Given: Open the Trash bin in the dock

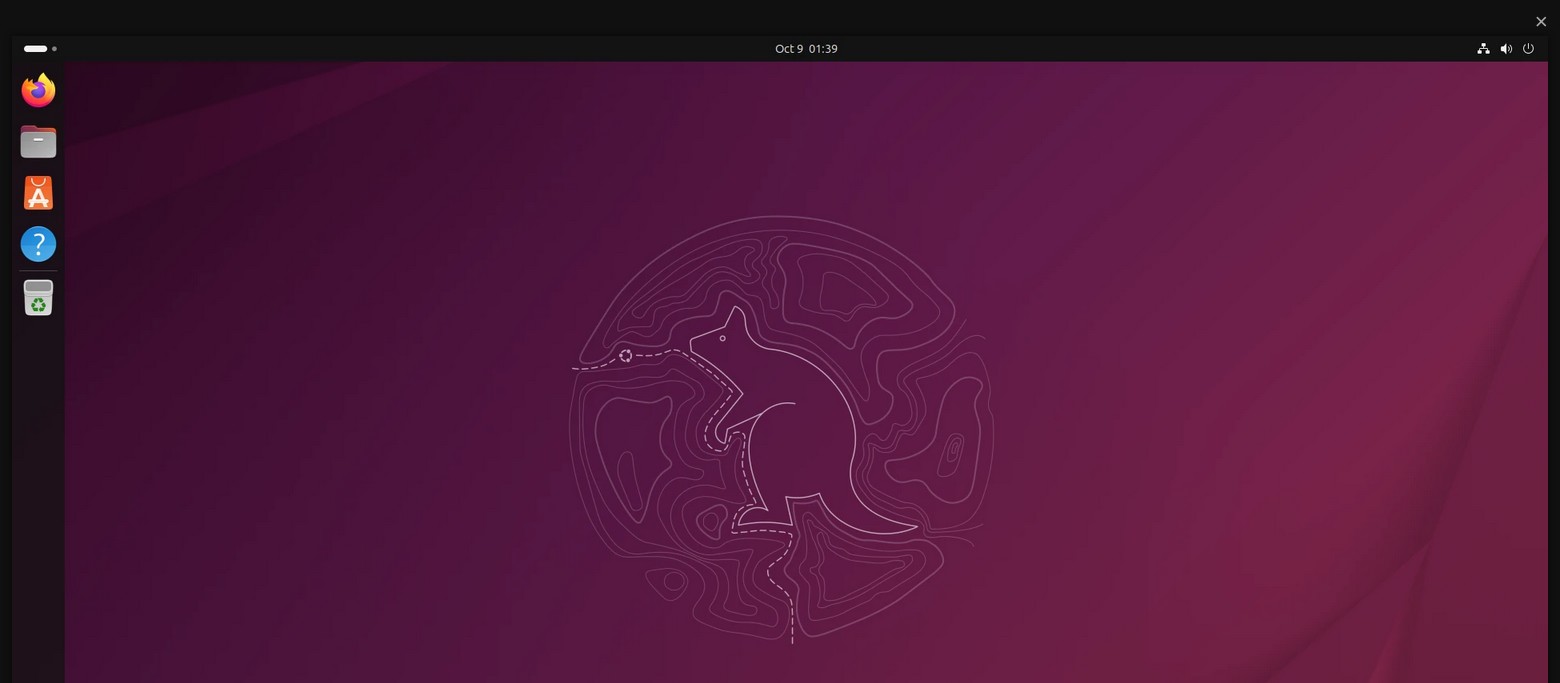Looking at the screenshot, I should 38,298.
